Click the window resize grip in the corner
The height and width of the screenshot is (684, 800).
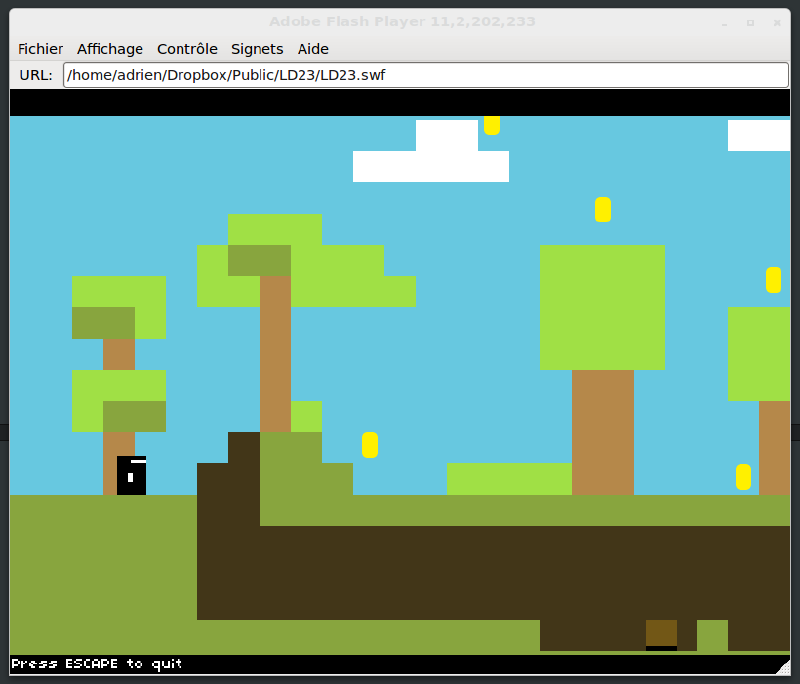click(x=783, y=666)
